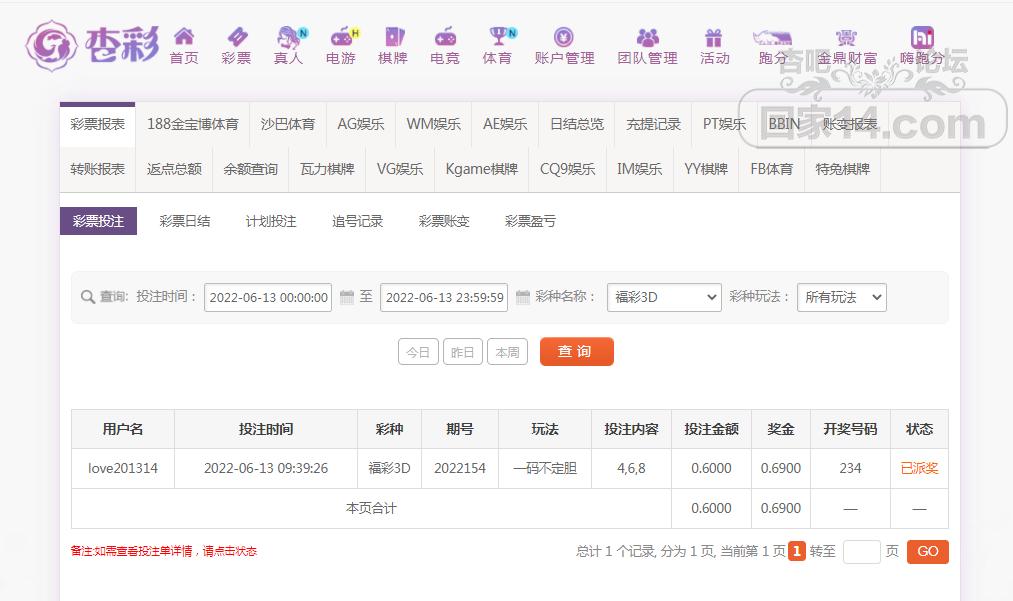1013x601 pixels.
Task: Open the 棋牌 cards icon
Action: (x=393, y=36)
